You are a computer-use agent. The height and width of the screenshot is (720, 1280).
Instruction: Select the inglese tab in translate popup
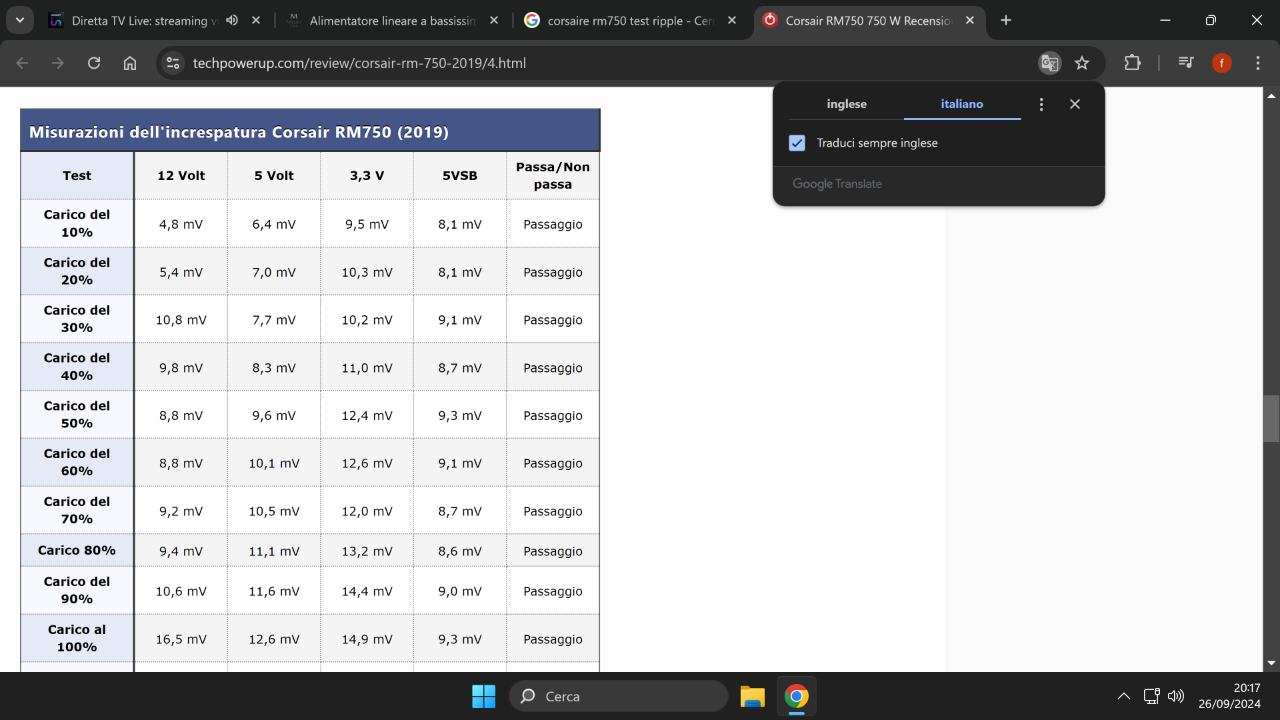[x=846, y=104]
